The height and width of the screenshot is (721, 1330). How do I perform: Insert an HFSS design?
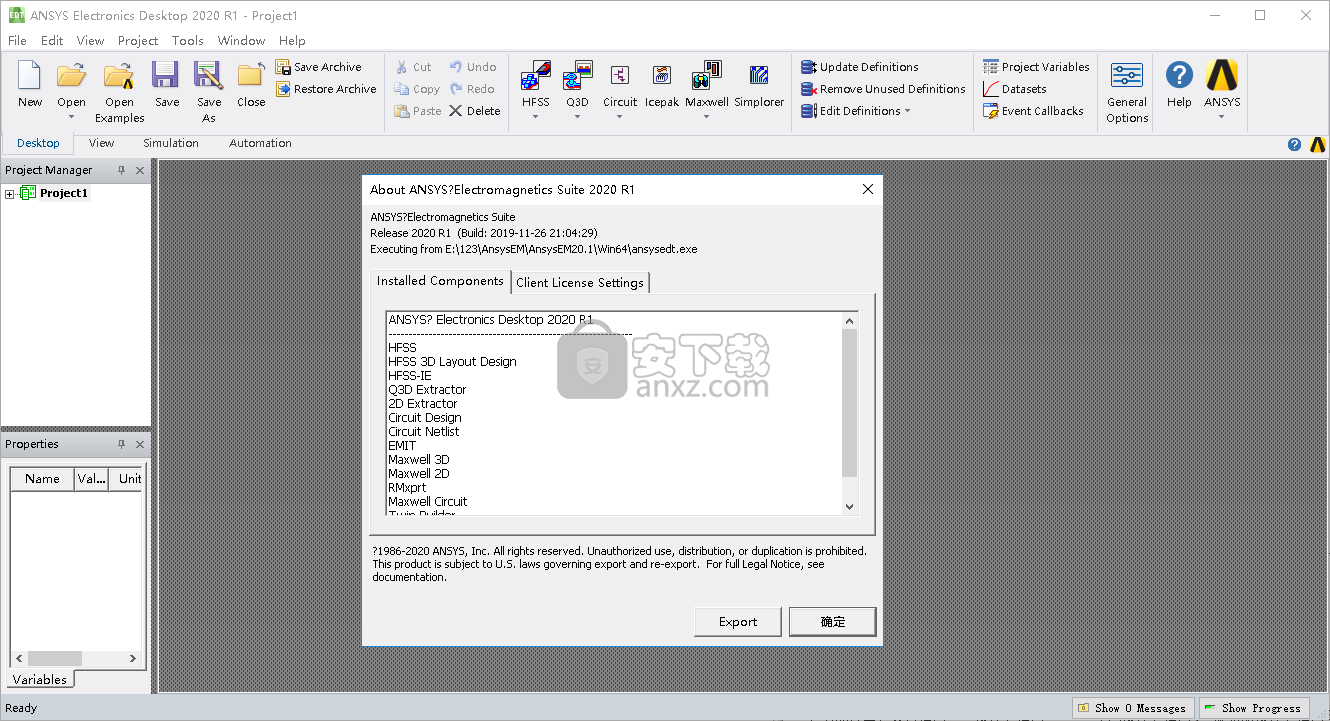coord(535,84)
